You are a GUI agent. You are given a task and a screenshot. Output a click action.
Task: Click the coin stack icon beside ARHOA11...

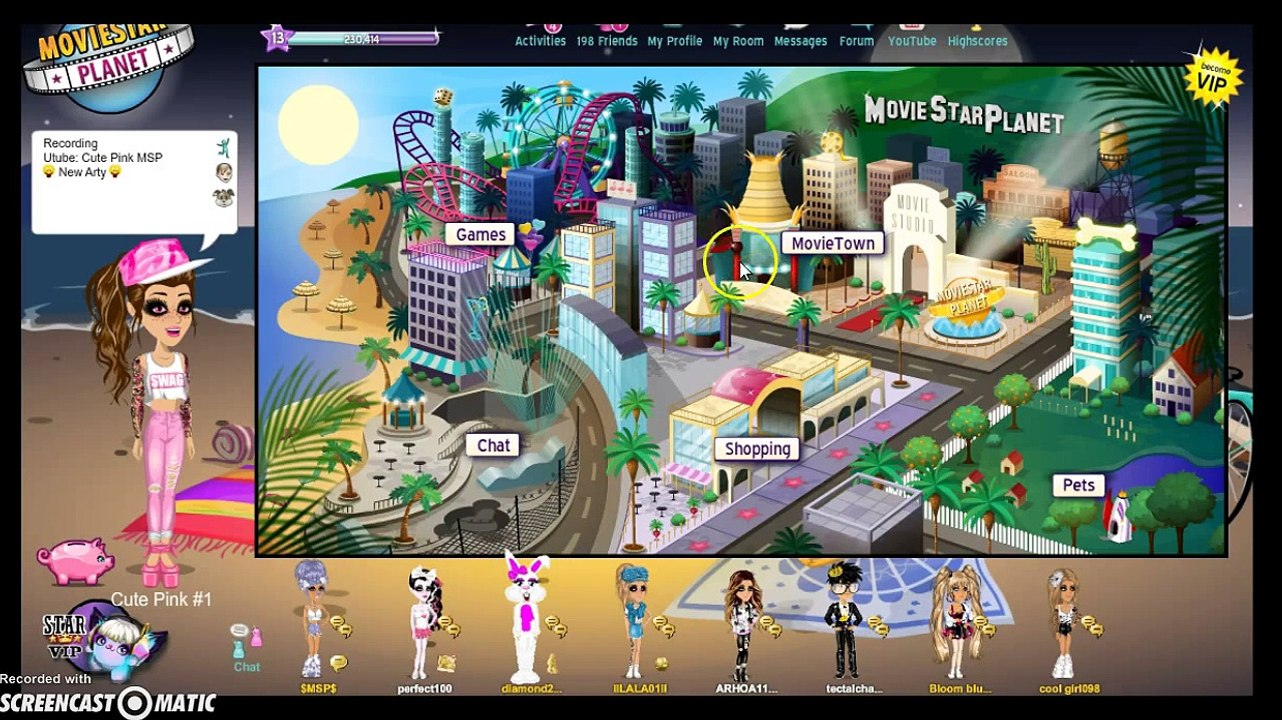pos(769,627)
